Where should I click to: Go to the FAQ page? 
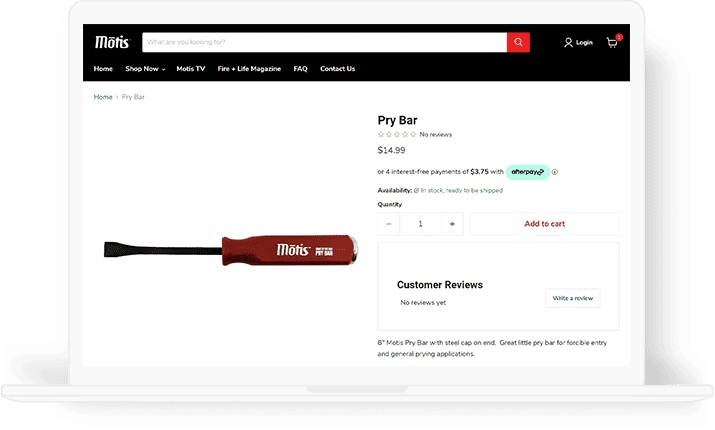(301, 69)
